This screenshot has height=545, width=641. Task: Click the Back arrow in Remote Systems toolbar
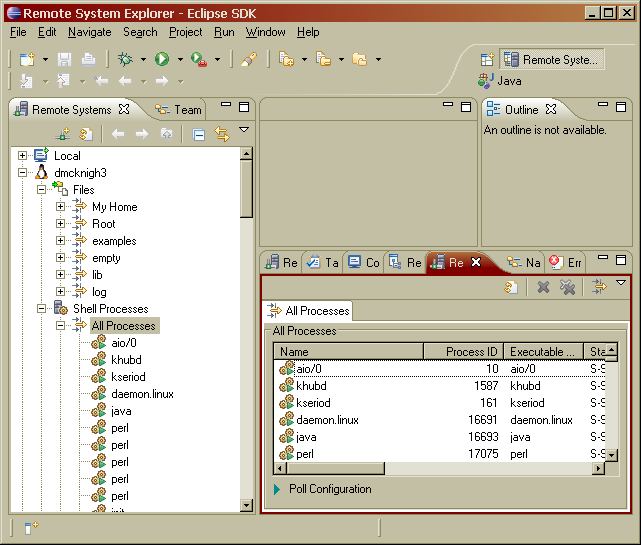(x=119, y=134)
